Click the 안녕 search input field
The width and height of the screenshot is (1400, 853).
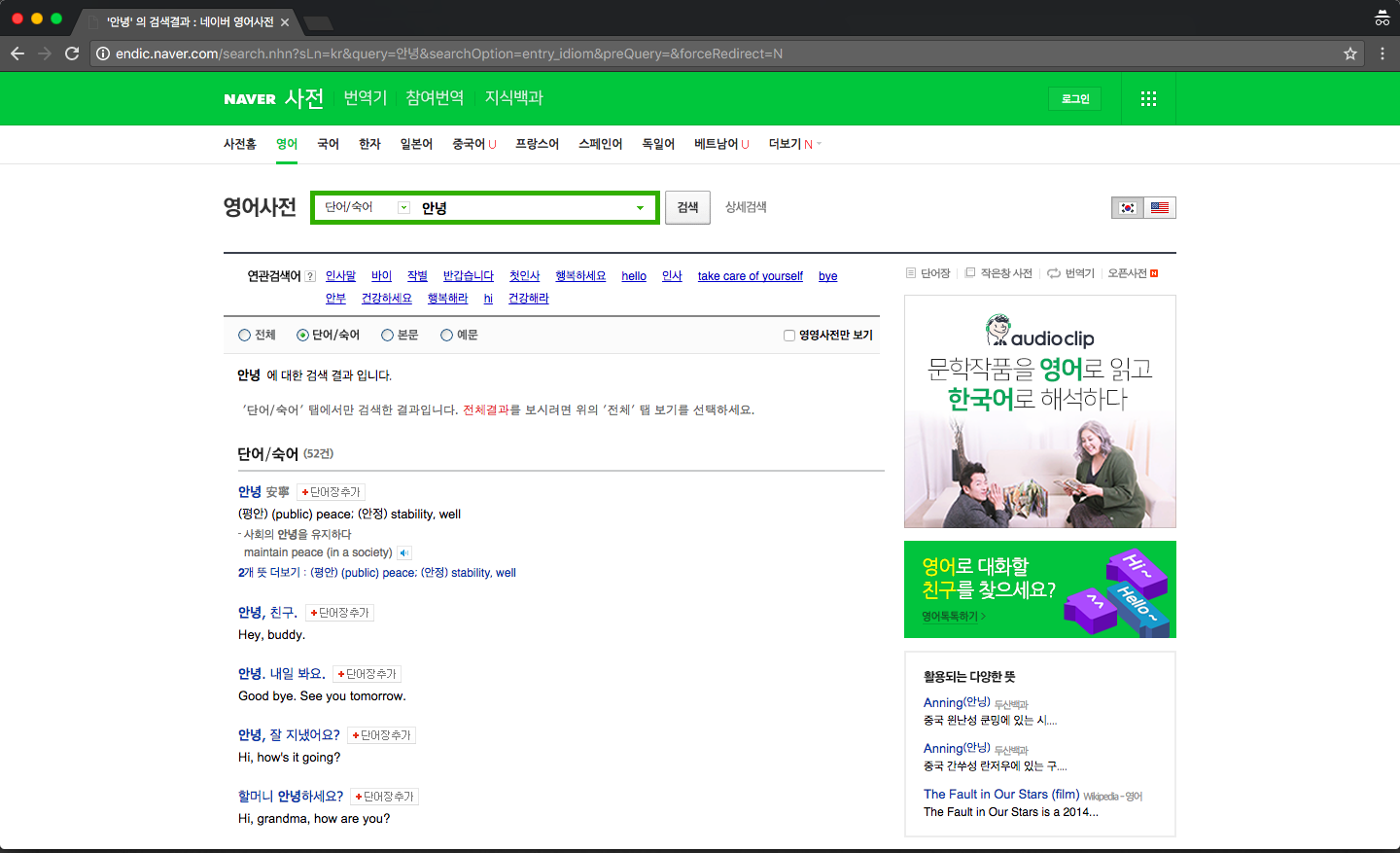coord(525,207)
